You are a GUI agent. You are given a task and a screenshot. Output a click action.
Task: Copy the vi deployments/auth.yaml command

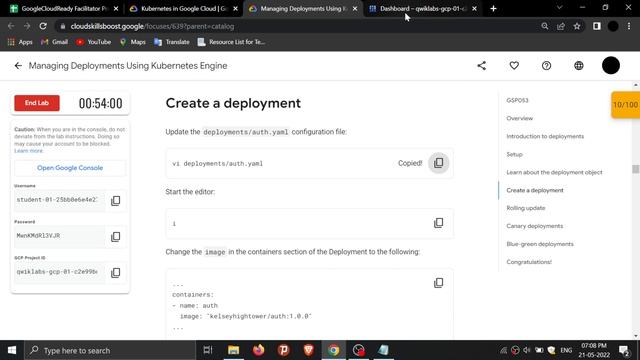click(438, 163)
